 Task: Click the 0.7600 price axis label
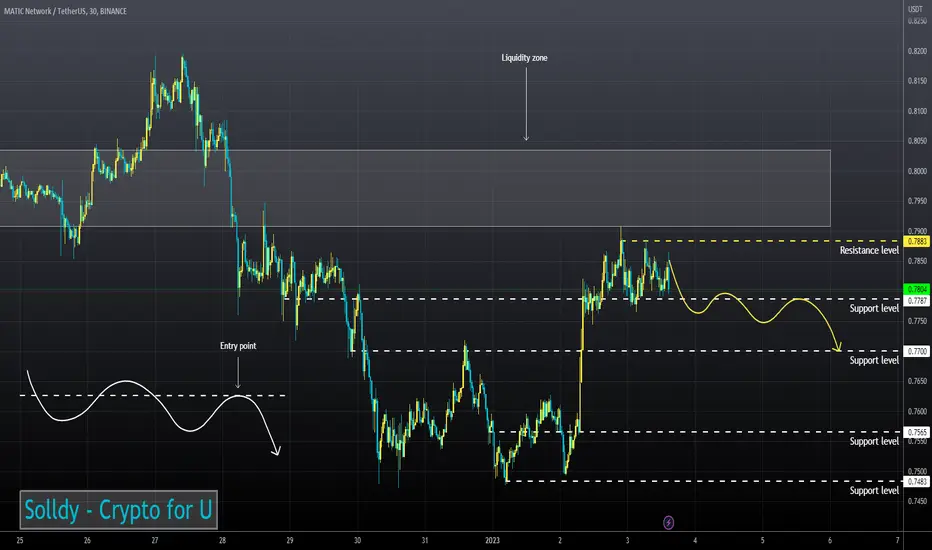click(917, 411)
